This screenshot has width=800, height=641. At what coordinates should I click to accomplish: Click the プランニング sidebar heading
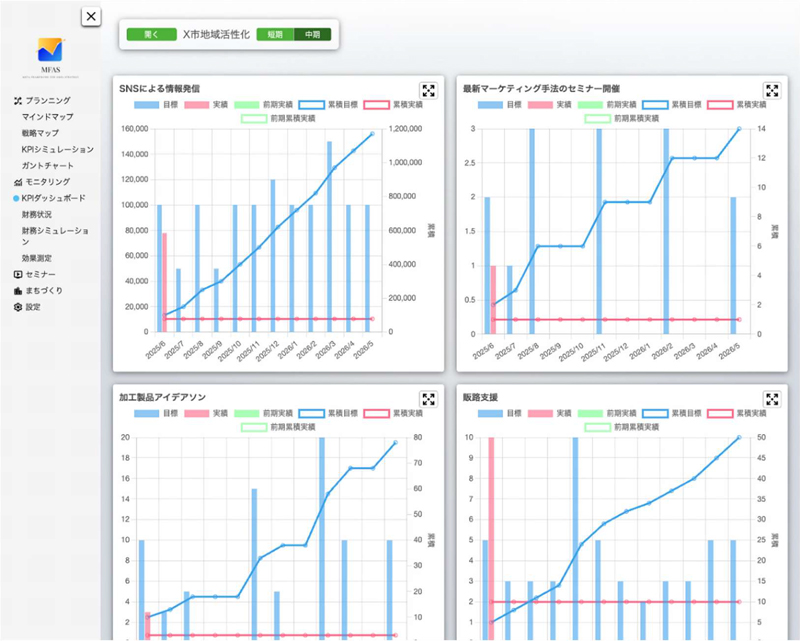tap(48, 101)
